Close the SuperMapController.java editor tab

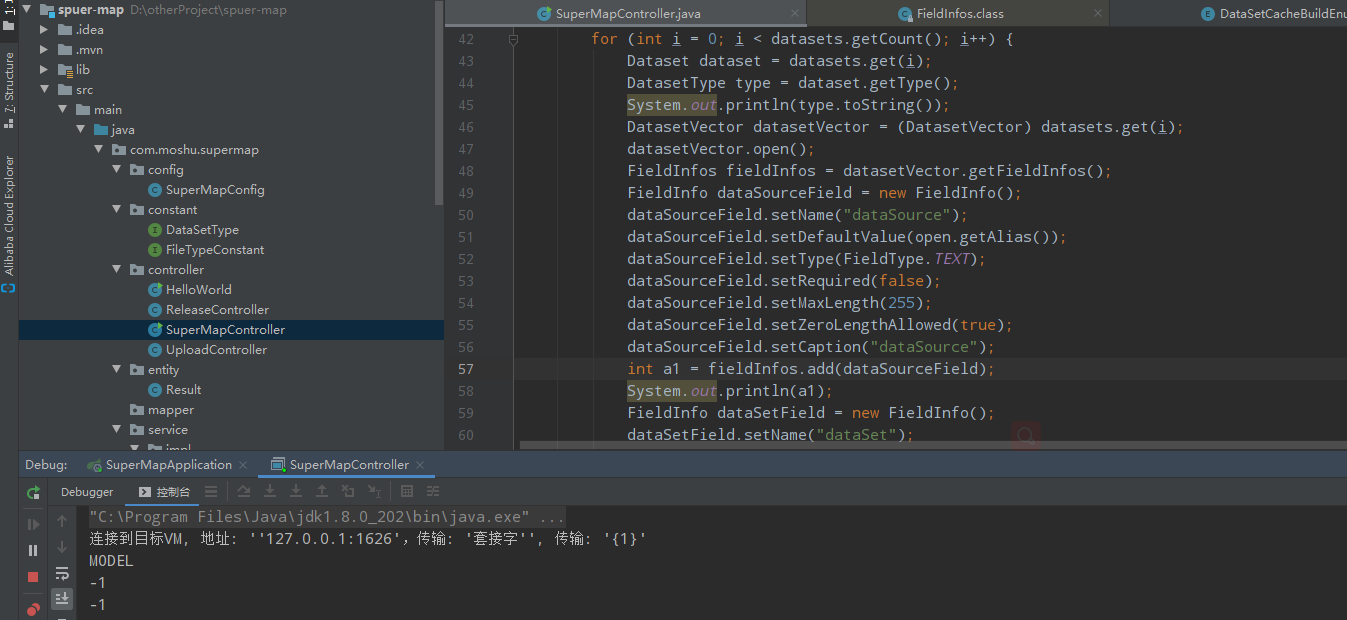coord(794,14)
